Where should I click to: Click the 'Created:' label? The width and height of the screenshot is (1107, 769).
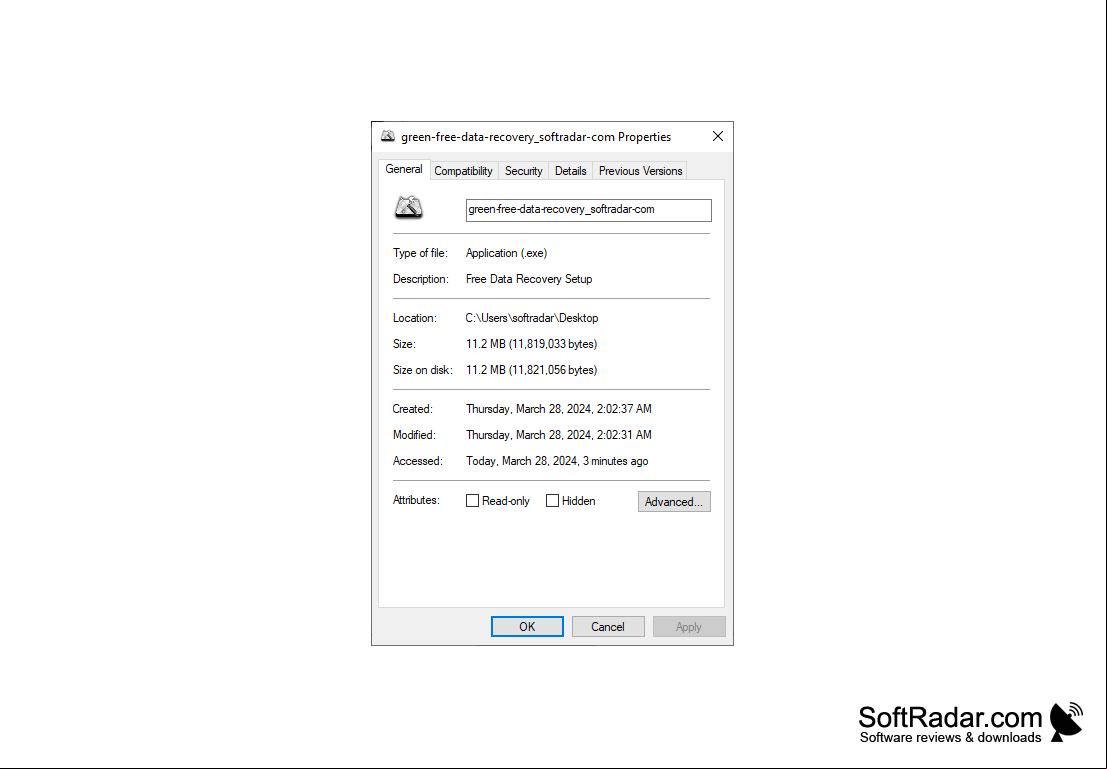pos(412,409)
